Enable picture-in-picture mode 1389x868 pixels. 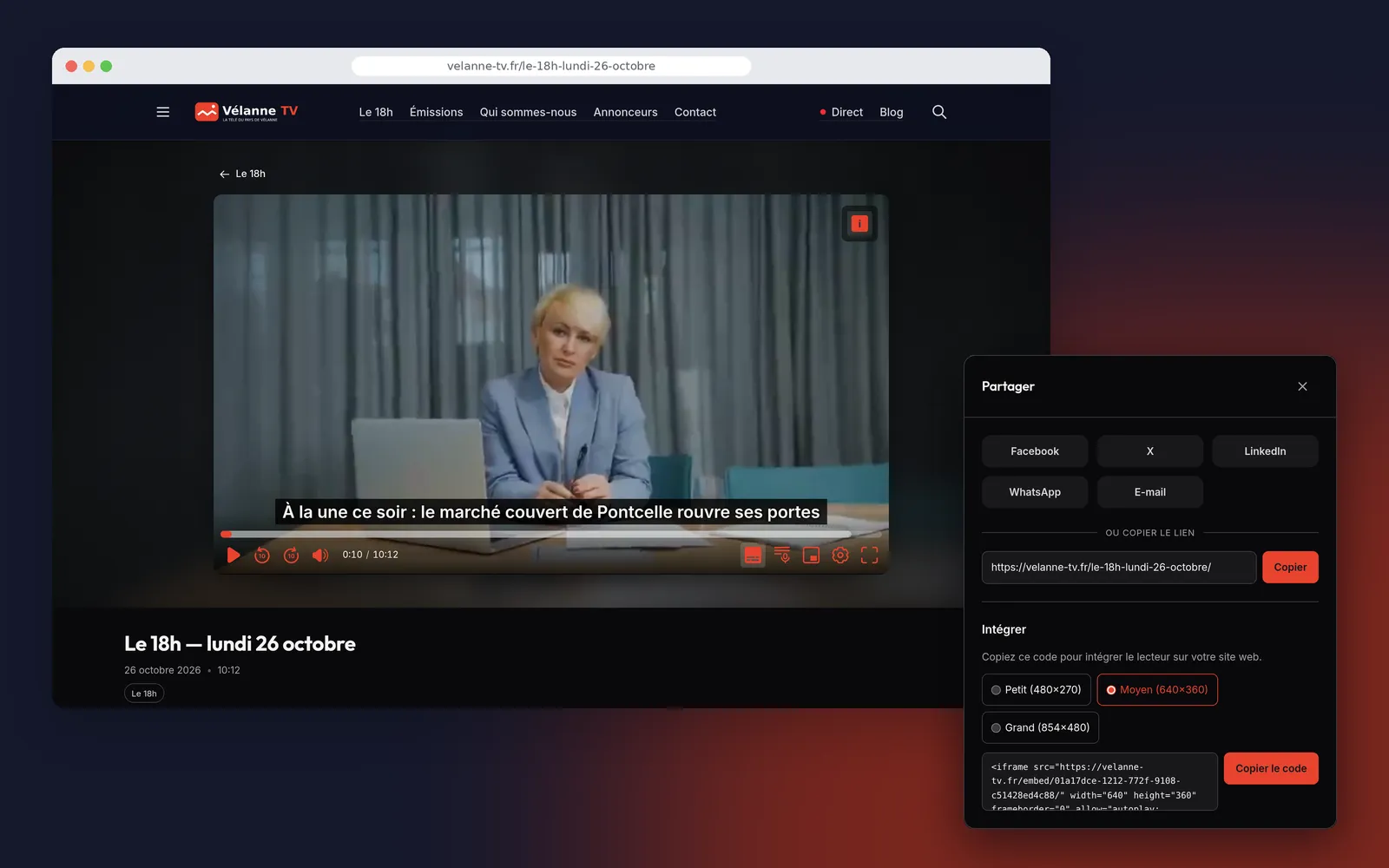point(811,556)
